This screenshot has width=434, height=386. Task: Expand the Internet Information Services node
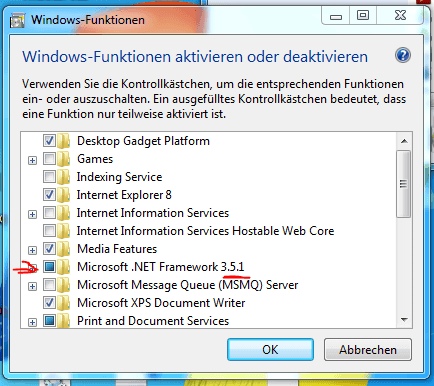[32, 214]
